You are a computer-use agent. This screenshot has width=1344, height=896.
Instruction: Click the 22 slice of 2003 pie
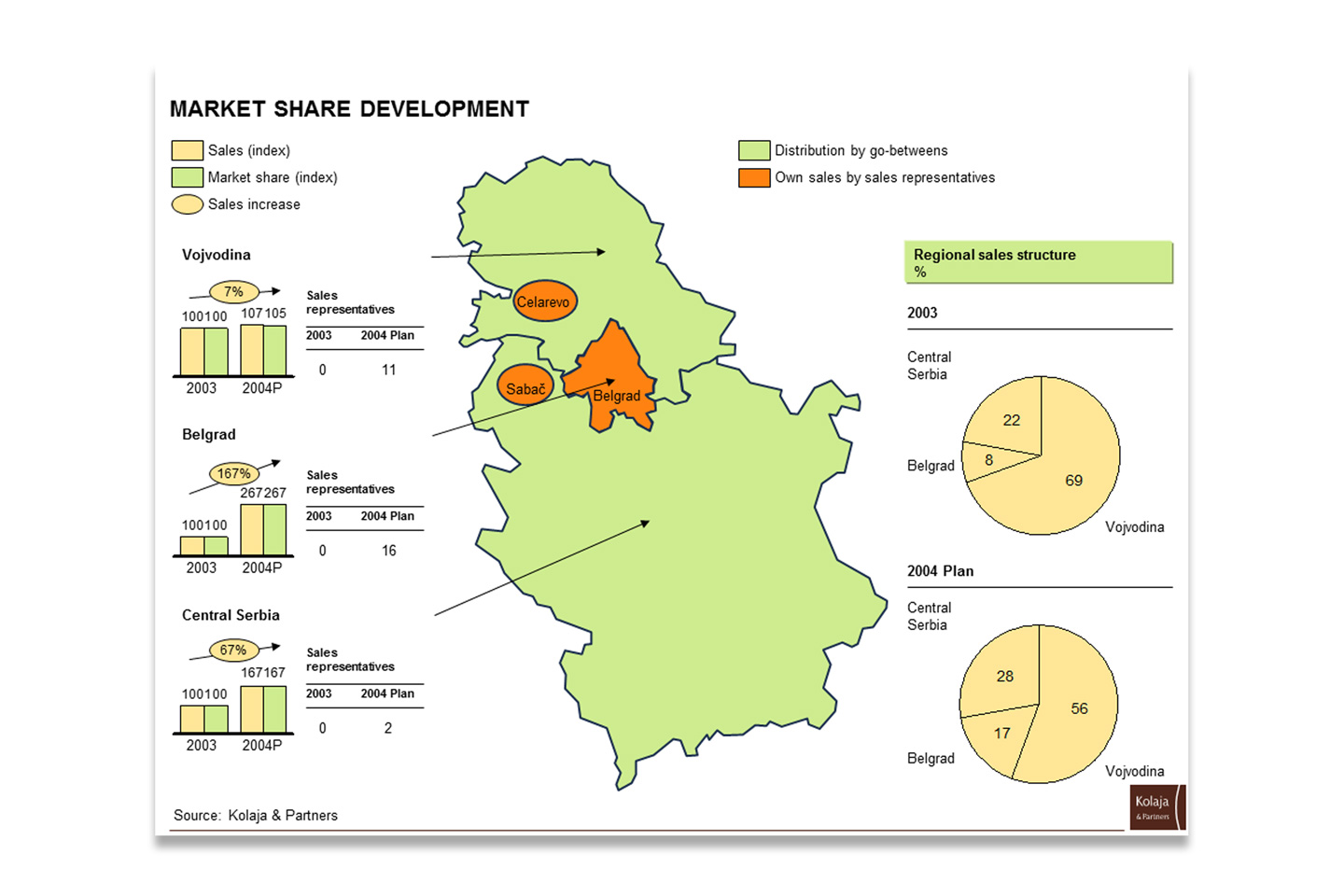pyautogui.click(x=1011, y=419)
